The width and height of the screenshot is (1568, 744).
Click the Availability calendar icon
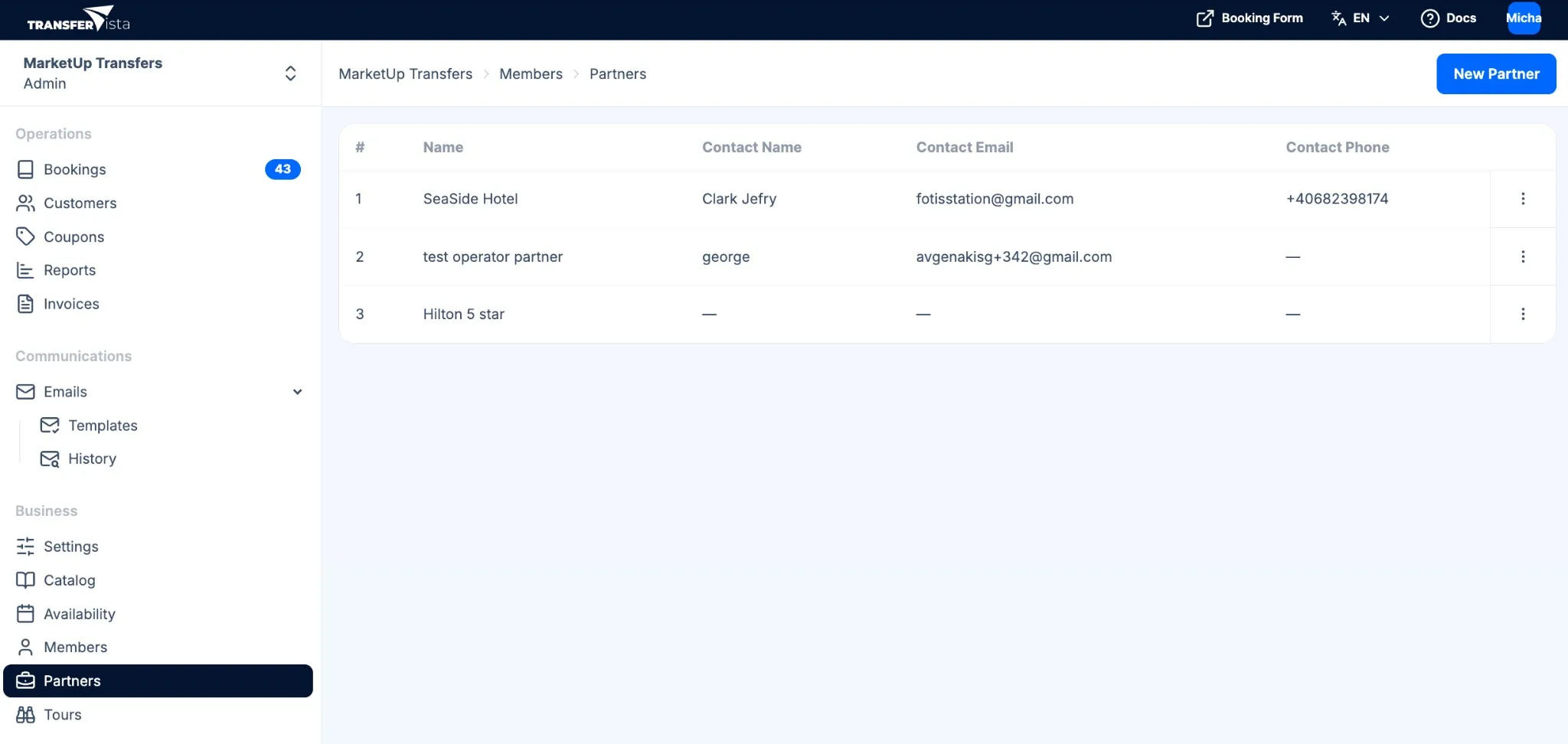pyautogui.click(x=25, y=613)
